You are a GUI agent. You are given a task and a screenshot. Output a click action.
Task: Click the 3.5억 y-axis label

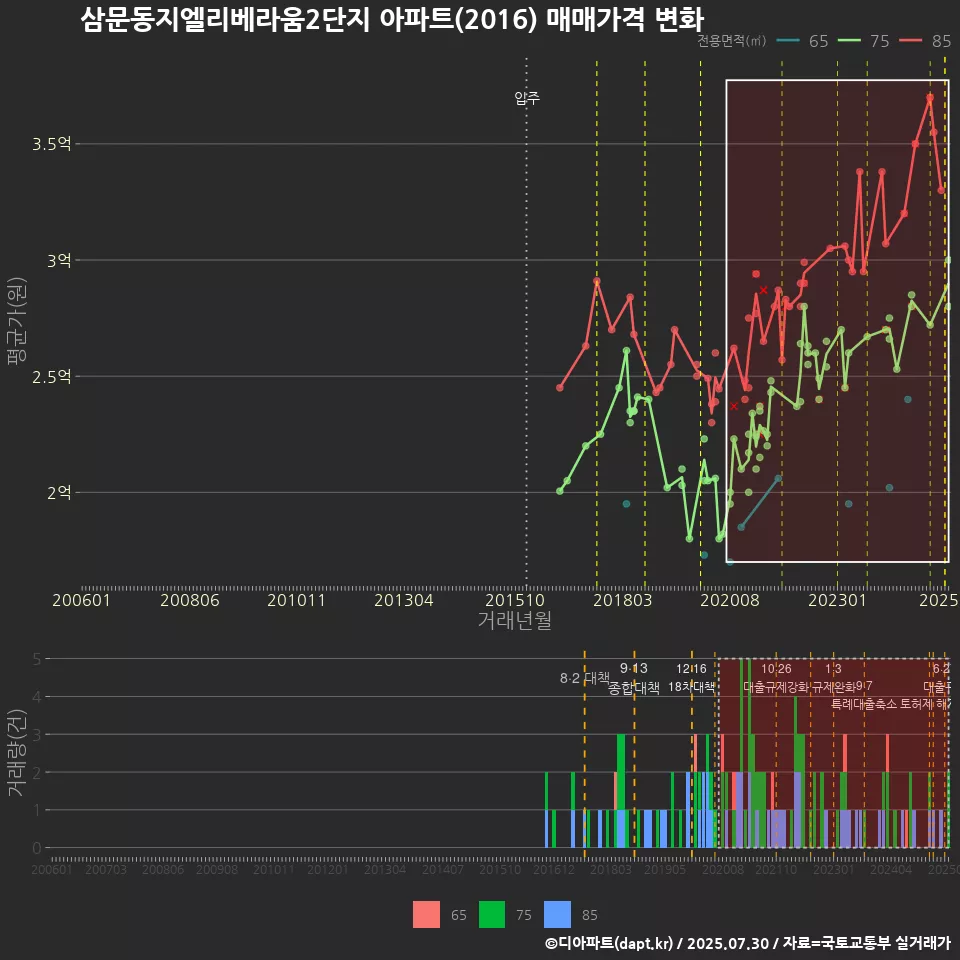pos(52,144)
